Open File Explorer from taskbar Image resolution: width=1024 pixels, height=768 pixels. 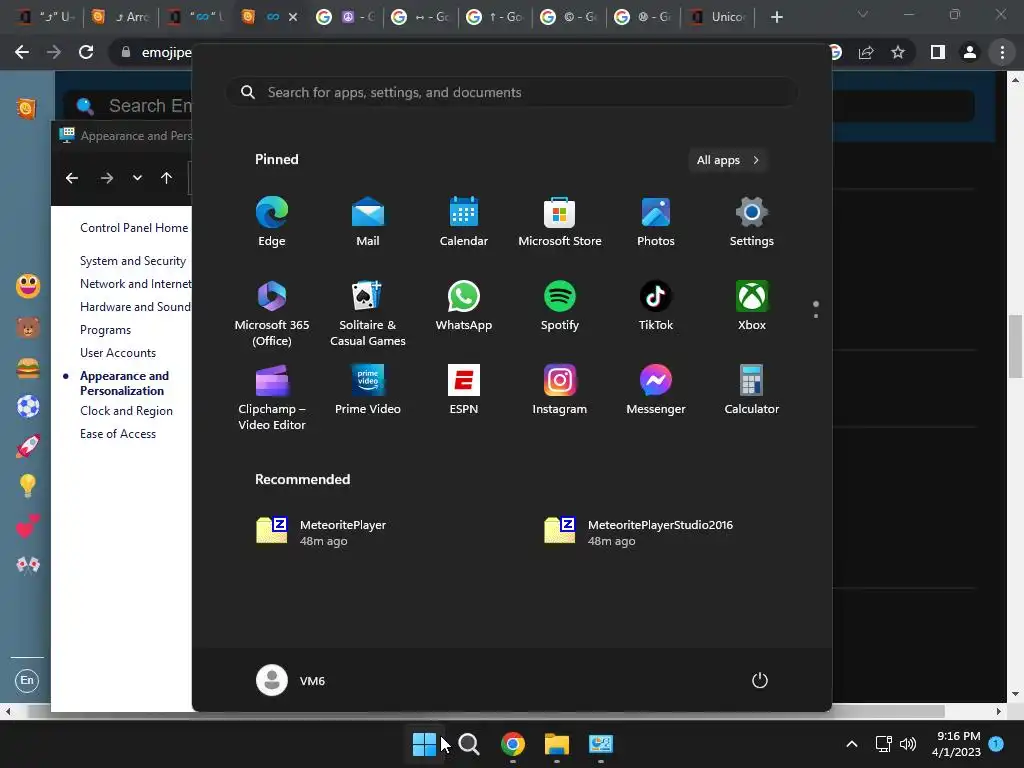pyautogui.click(x=557, y=744)
